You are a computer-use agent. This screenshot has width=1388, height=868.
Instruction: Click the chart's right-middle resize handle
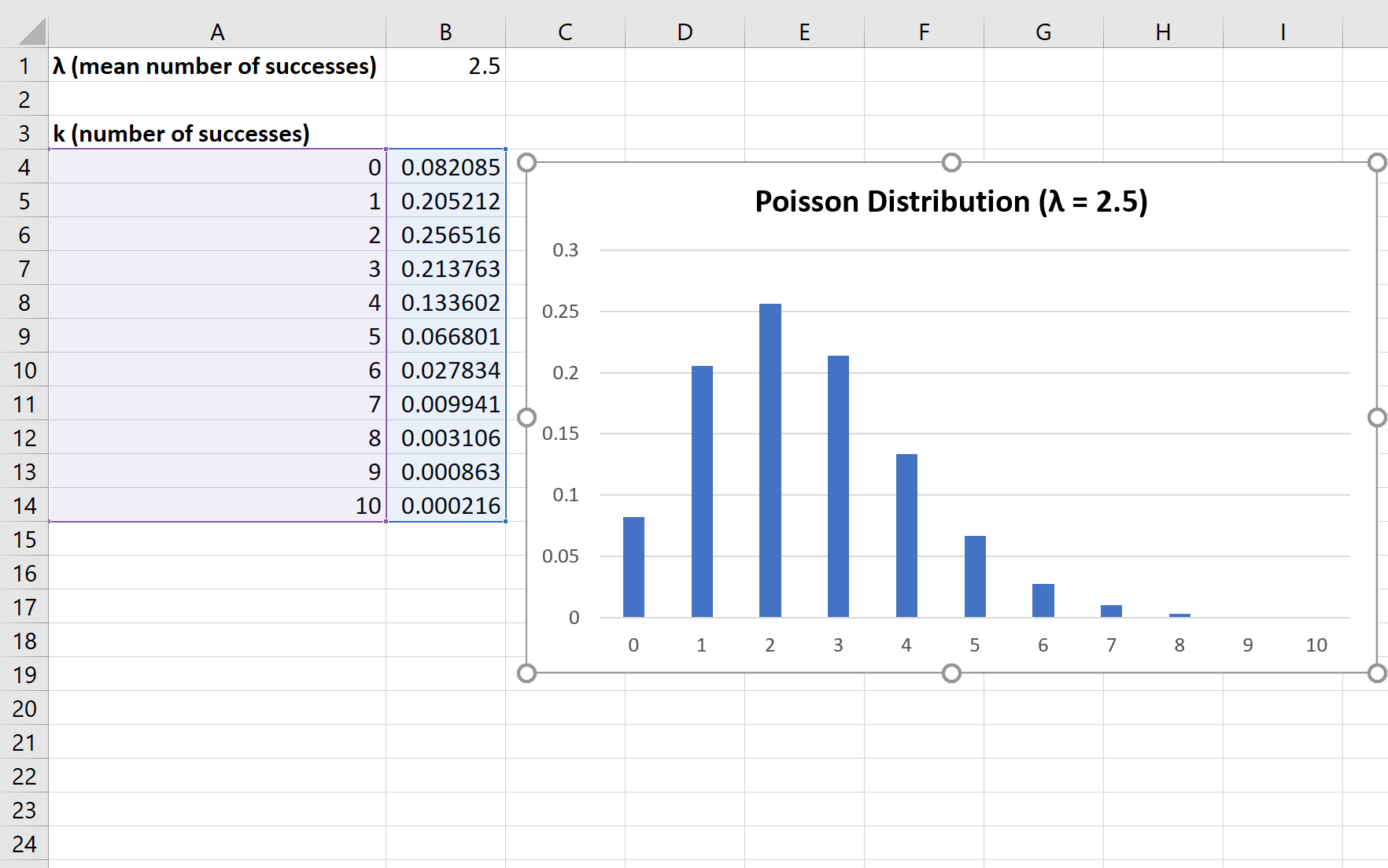click(1376, 418)
